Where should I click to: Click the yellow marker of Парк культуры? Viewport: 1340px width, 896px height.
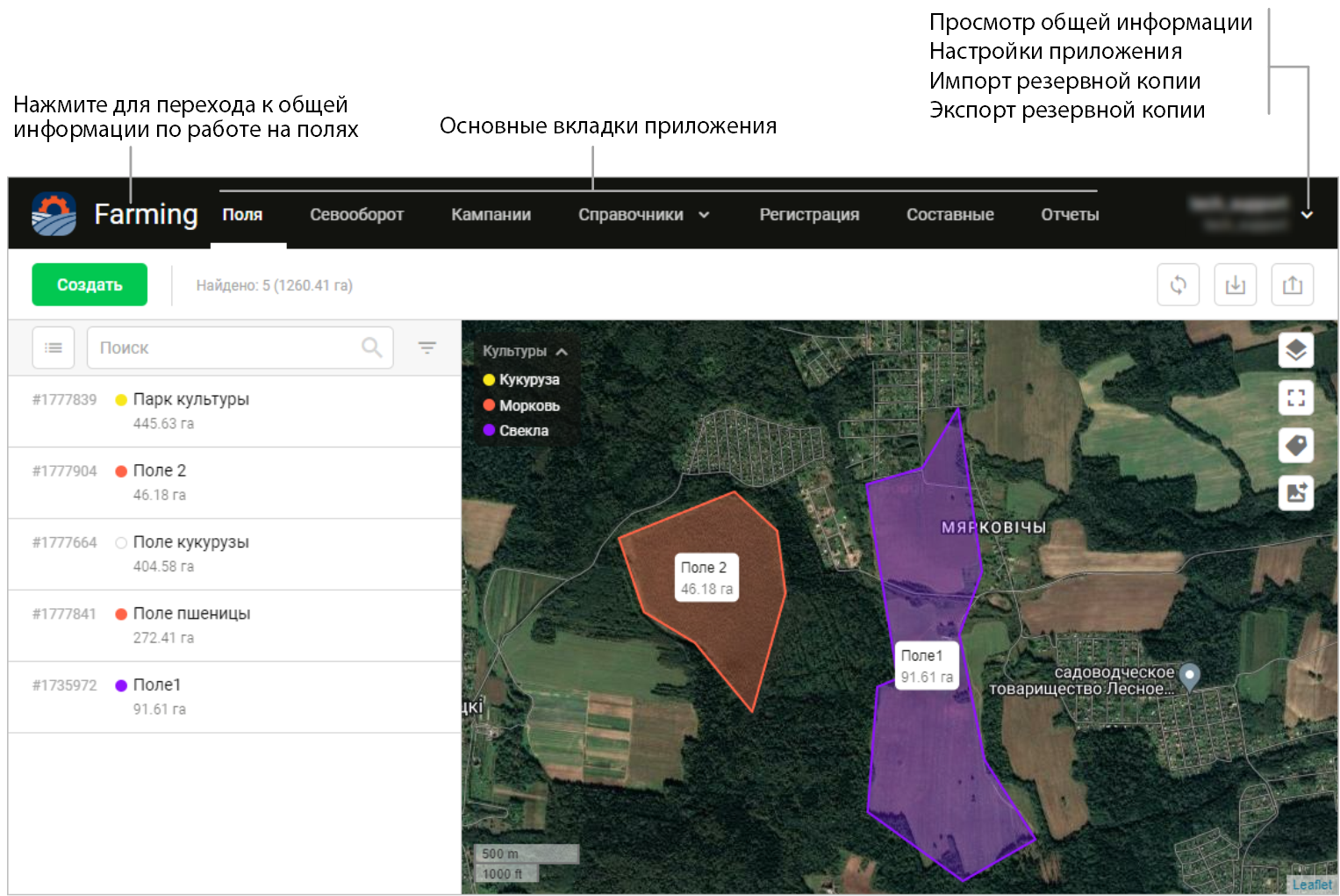pyautogui.click(x=121, y=399)
